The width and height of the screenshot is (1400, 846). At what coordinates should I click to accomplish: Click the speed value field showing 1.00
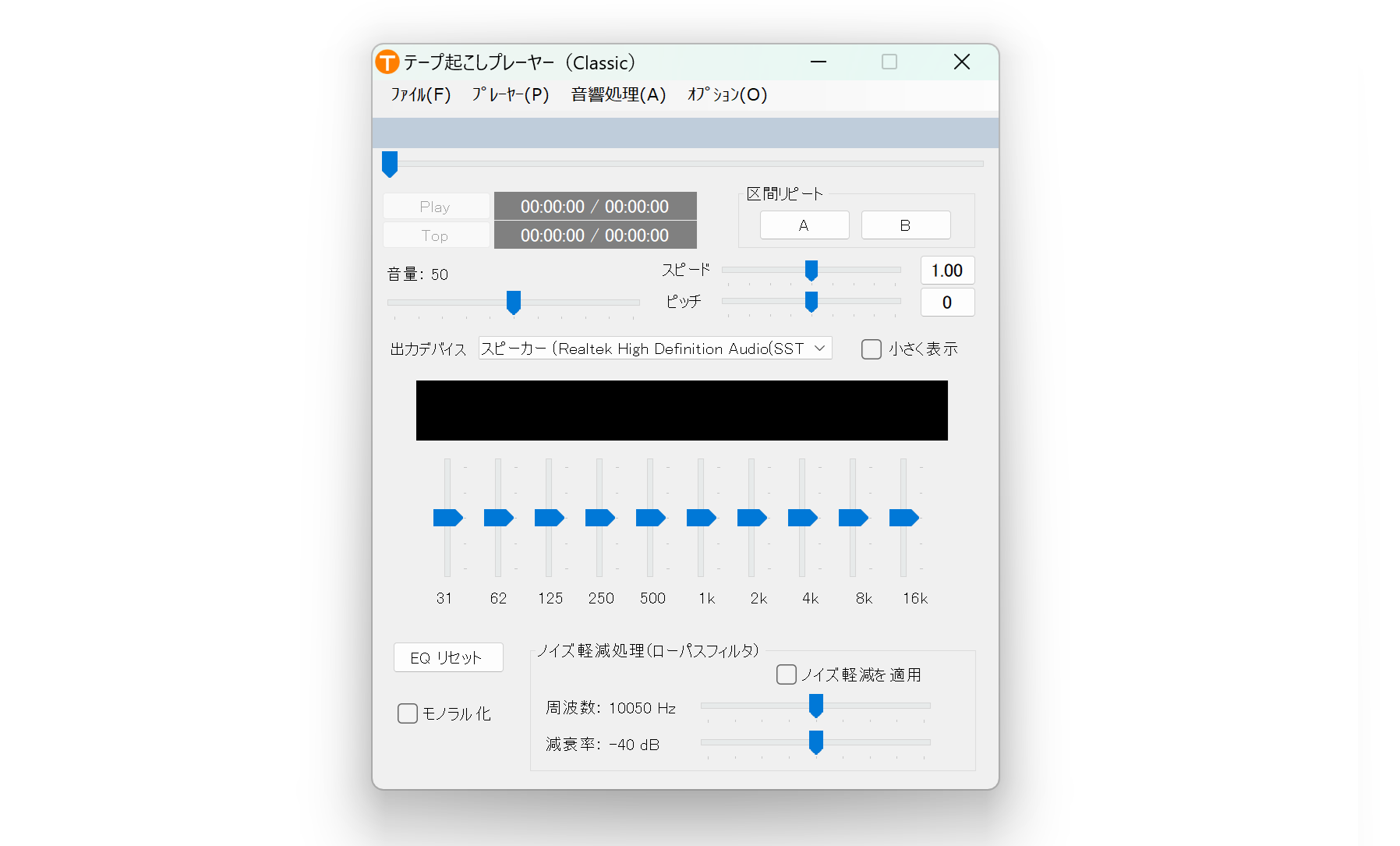click(x=947, y=271)
